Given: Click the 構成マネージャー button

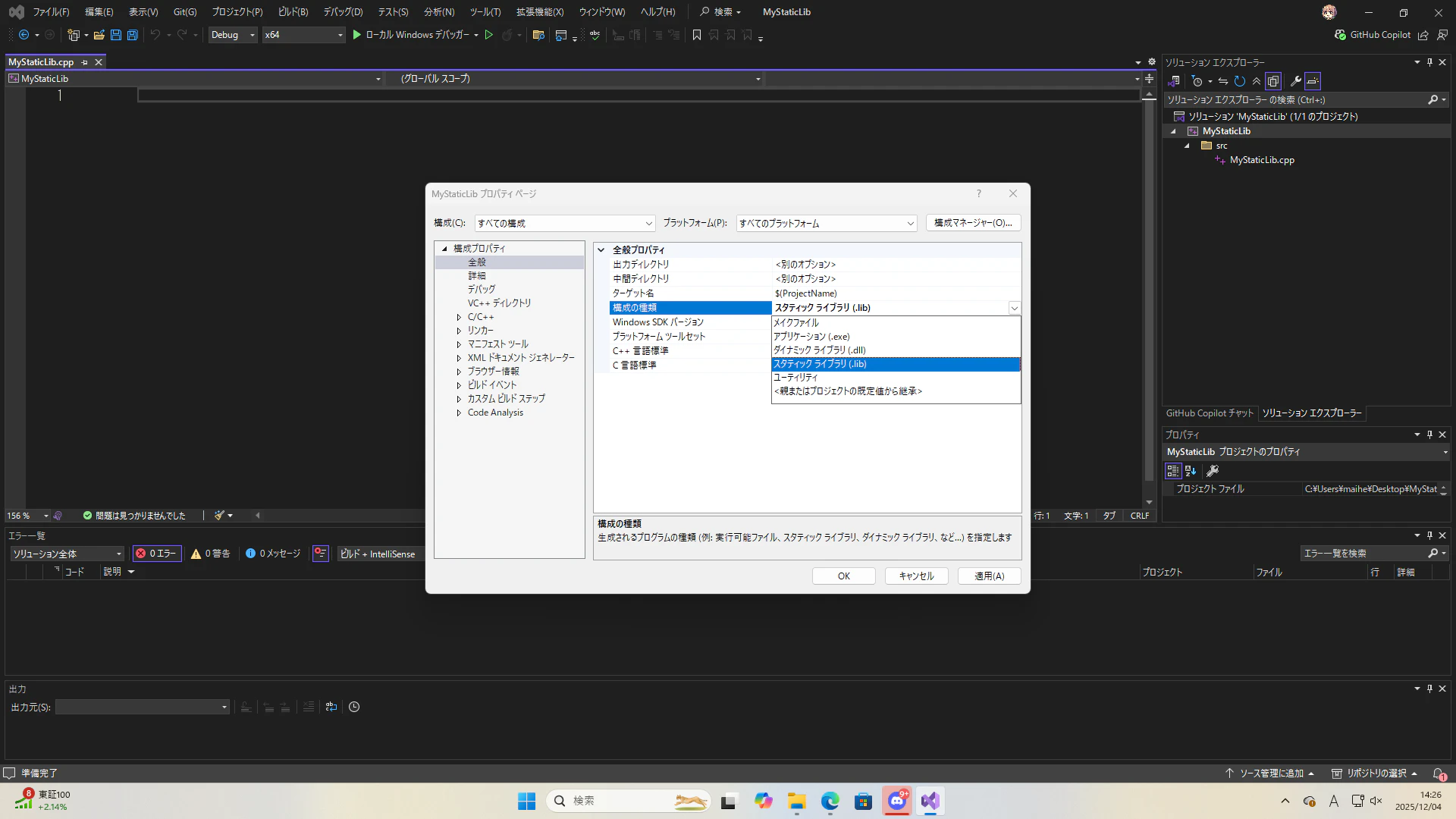Looking at the screenshot, I should [x=973, y=223].
